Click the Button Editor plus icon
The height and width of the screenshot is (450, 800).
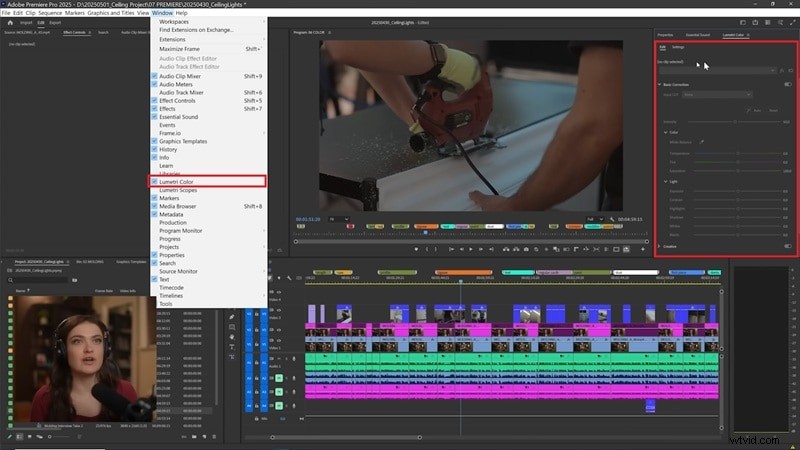[x=642, y=249]
